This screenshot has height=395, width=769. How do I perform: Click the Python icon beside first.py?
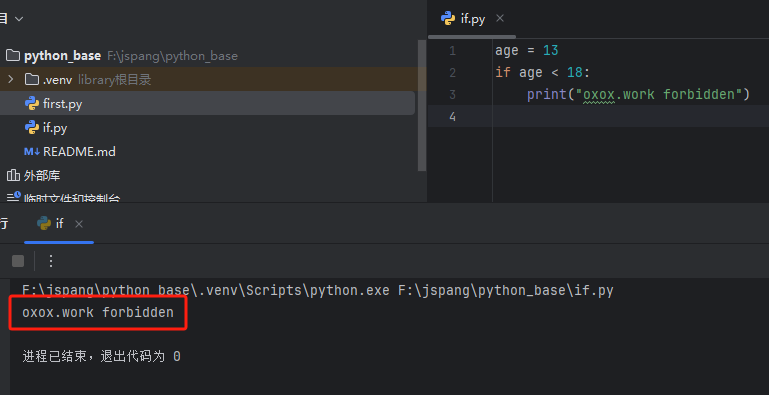click(x=32, y=104)
